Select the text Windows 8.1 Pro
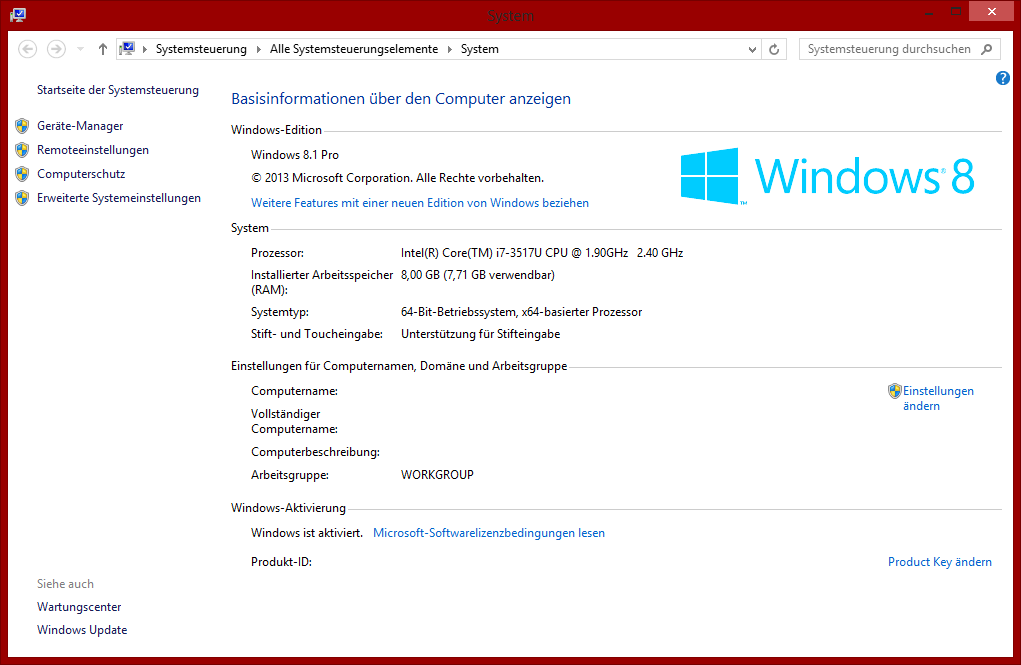The width and height of the screenshot is (1021, 665). coord(295,155)
